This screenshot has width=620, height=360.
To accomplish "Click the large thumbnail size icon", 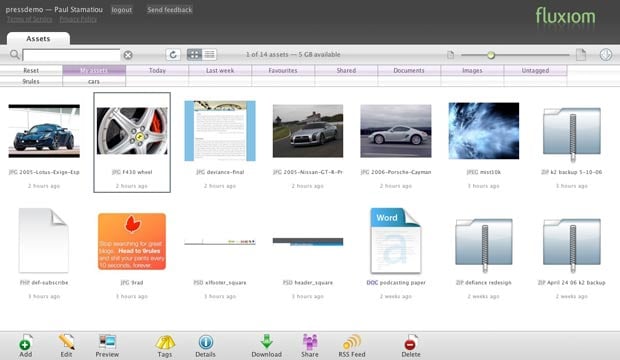I will pyautogui.click(x=581, y=54).
